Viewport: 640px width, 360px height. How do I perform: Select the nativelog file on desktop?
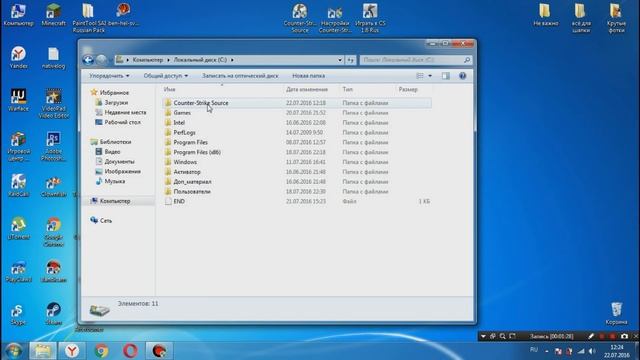pos(53,58)
